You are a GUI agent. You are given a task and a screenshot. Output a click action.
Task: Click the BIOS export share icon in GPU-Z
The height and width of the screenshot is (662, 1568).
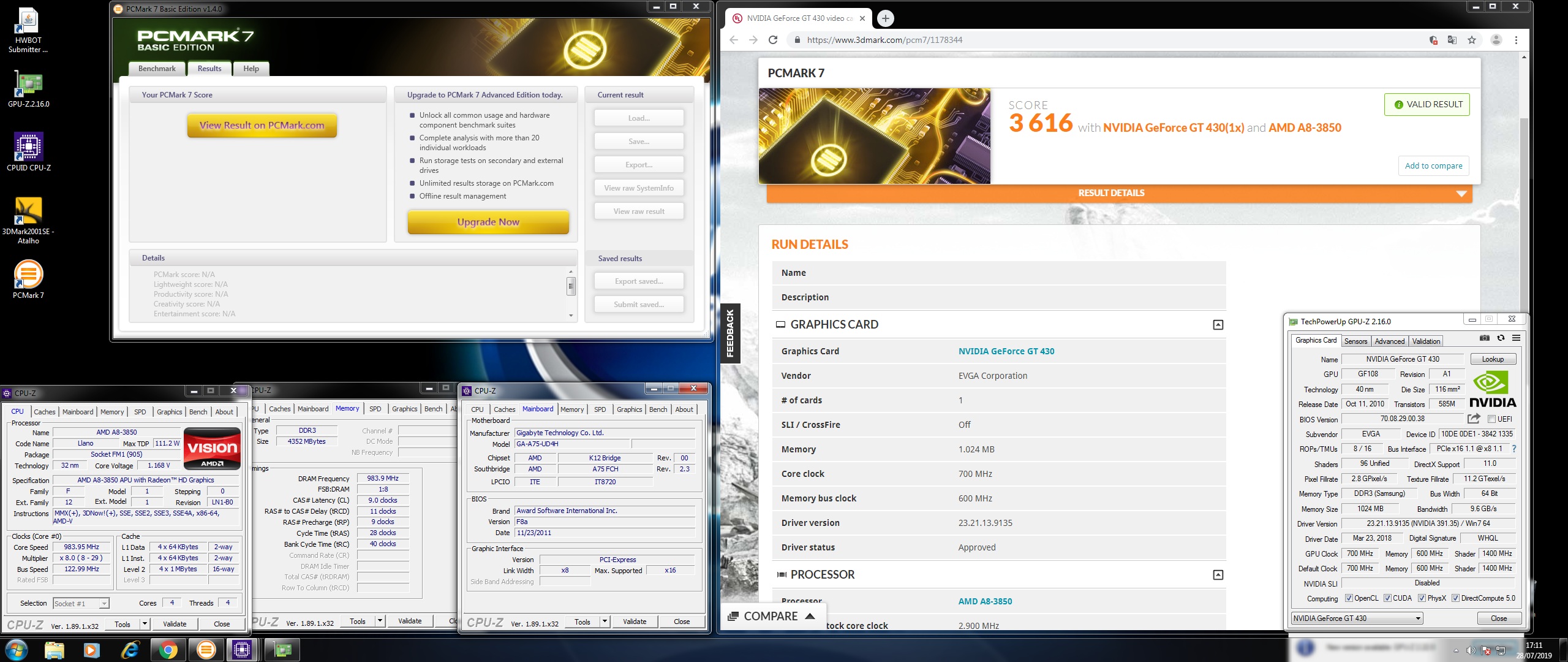tap(1474, 419)
